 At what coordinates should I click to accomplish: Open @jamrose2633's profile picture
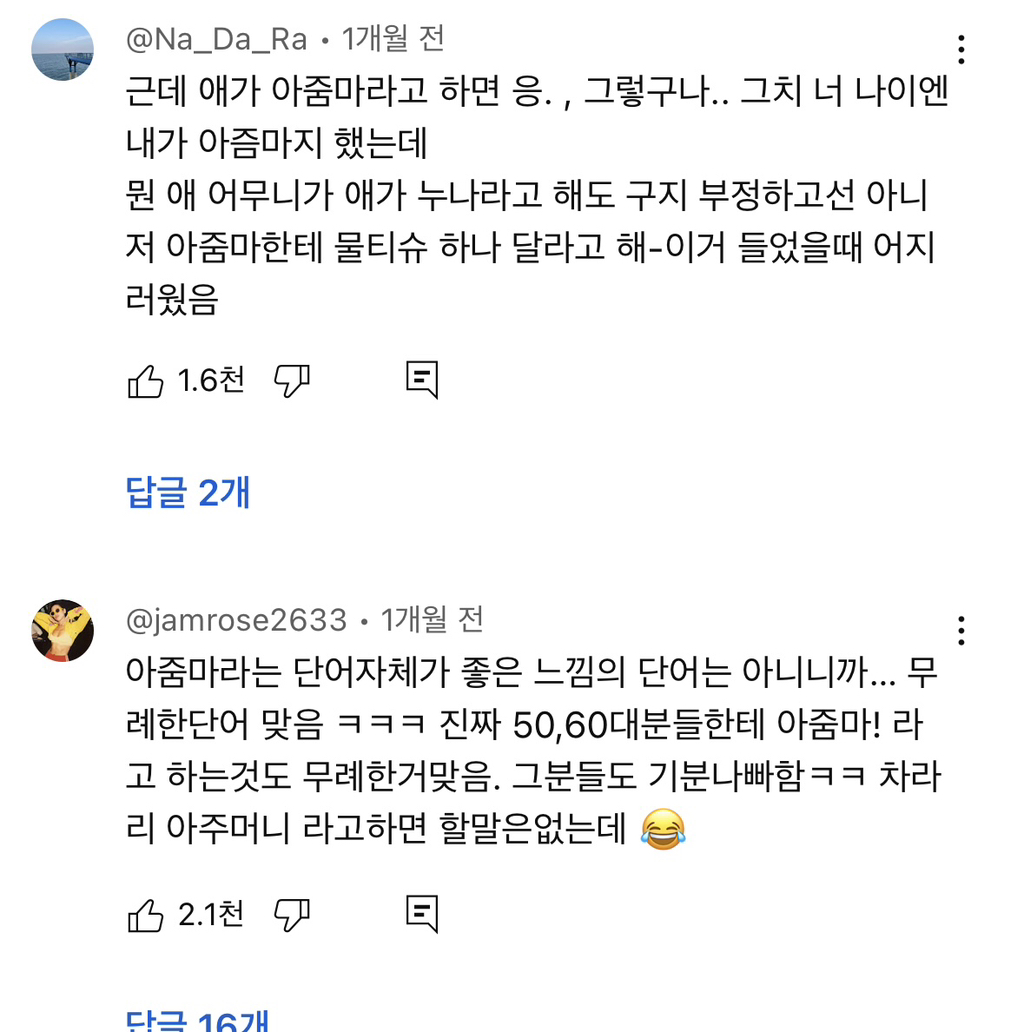[x=63, y=631]
